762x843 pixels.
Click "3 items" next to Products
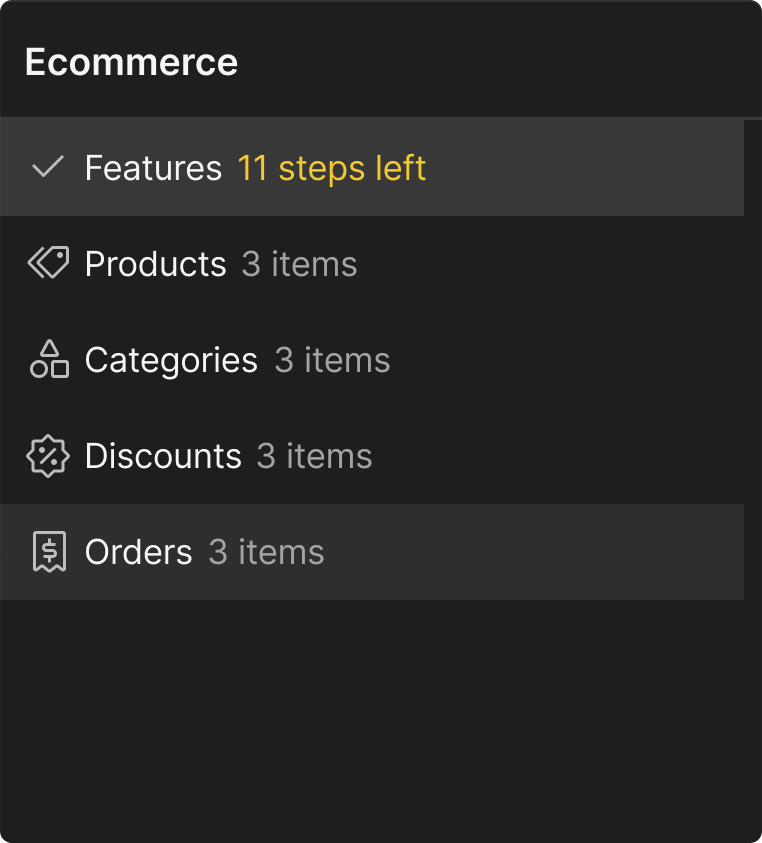pos(299,264)
